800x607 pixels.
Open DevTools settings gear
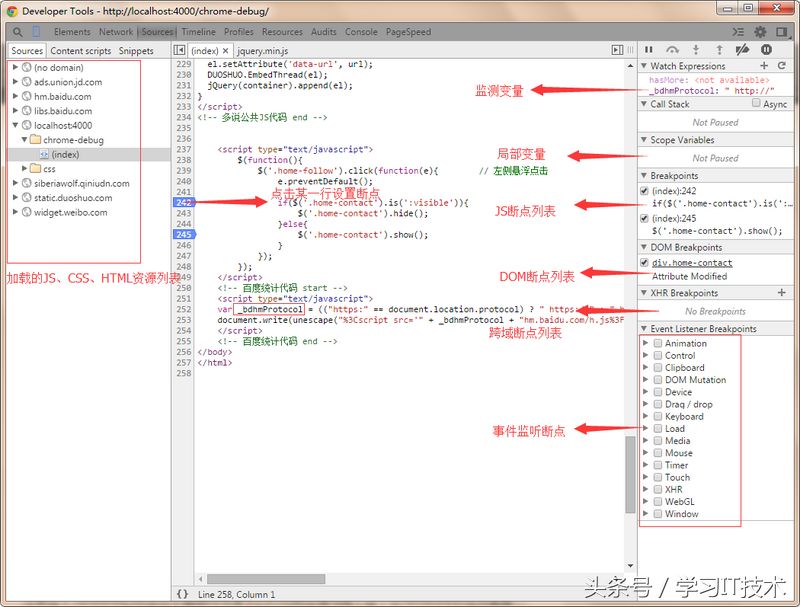tap(760, 32)
